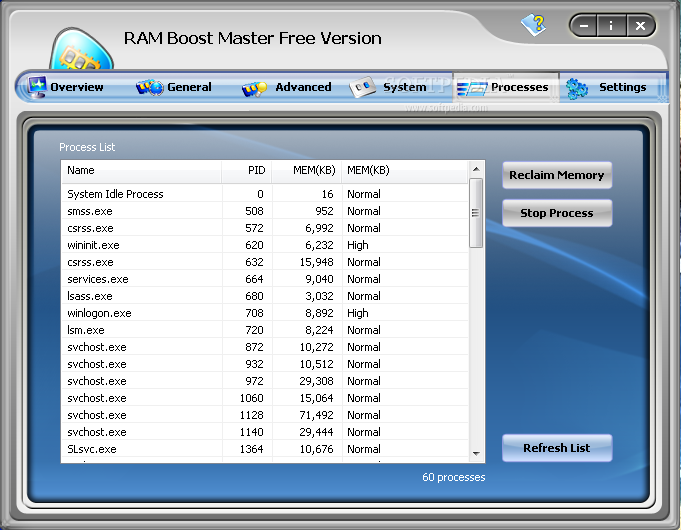Click the System tab's outlet icon
The height and width of the screenshot is (530, 681).
(x=362, y=87)
